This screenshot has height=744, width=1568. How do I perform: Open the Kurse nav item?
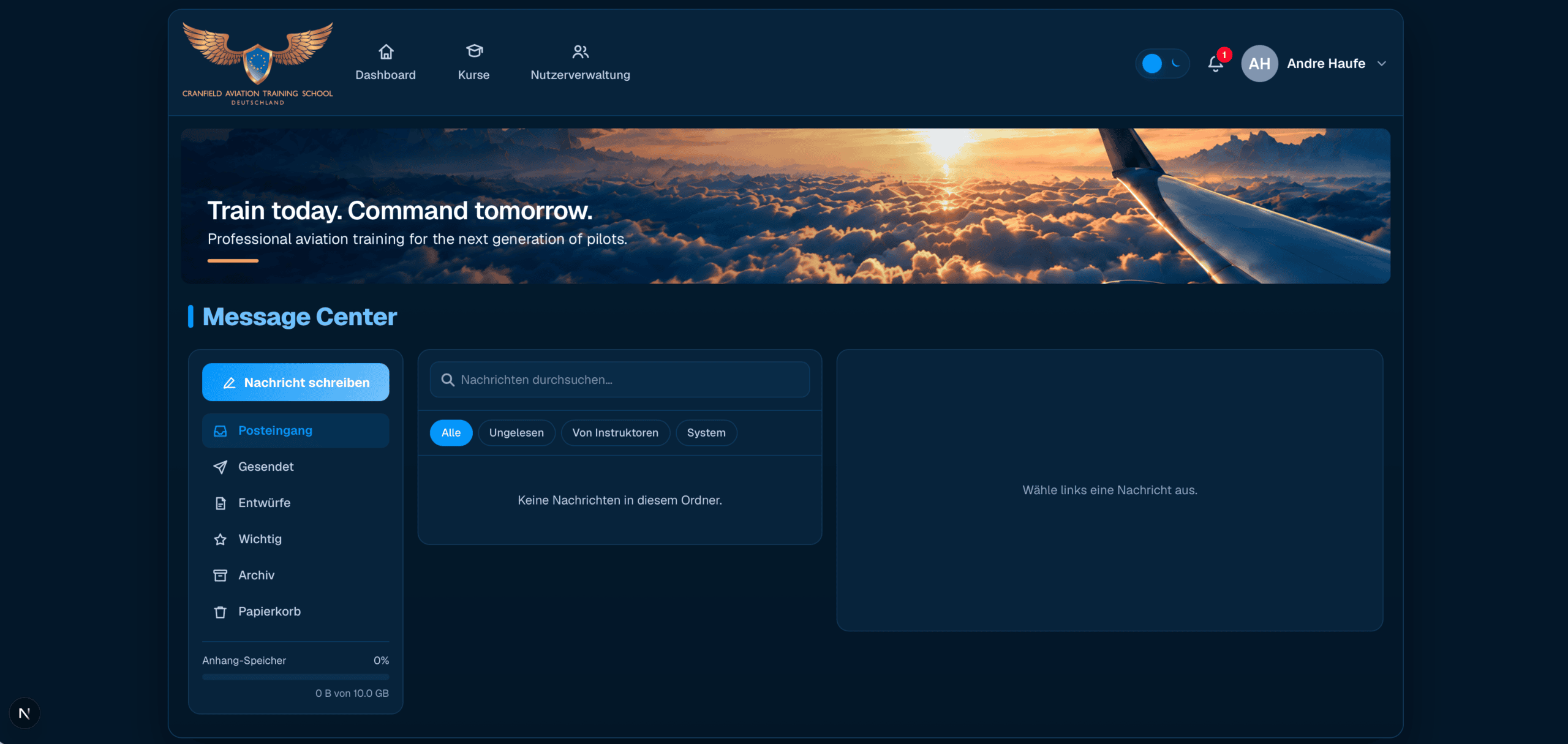473,62
